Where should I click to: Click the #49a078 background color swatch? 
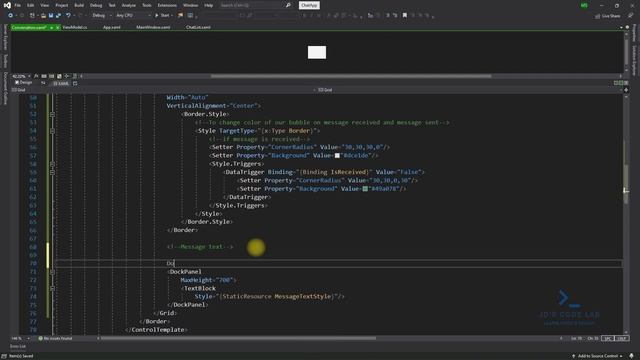tap(365, 189)
